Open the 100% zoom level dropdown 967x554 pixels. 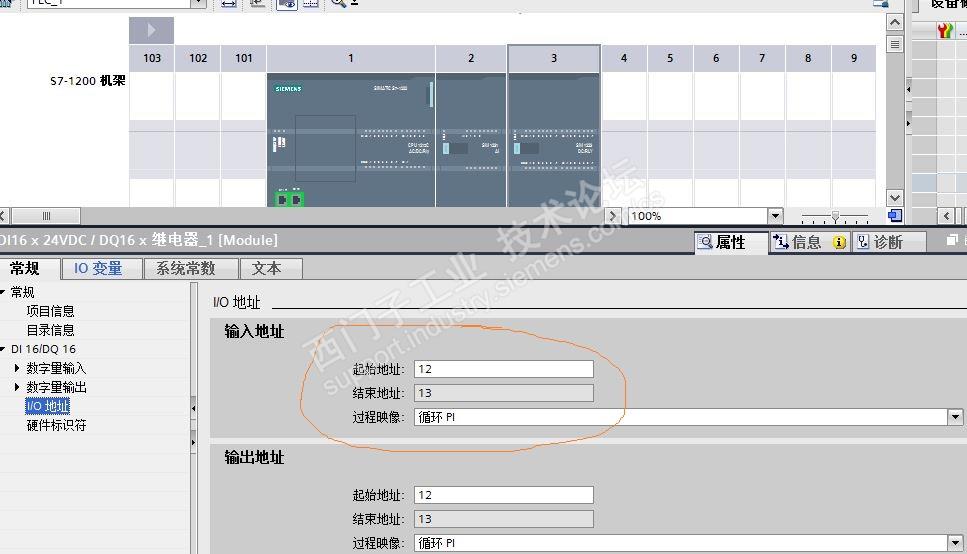[775, 216]
